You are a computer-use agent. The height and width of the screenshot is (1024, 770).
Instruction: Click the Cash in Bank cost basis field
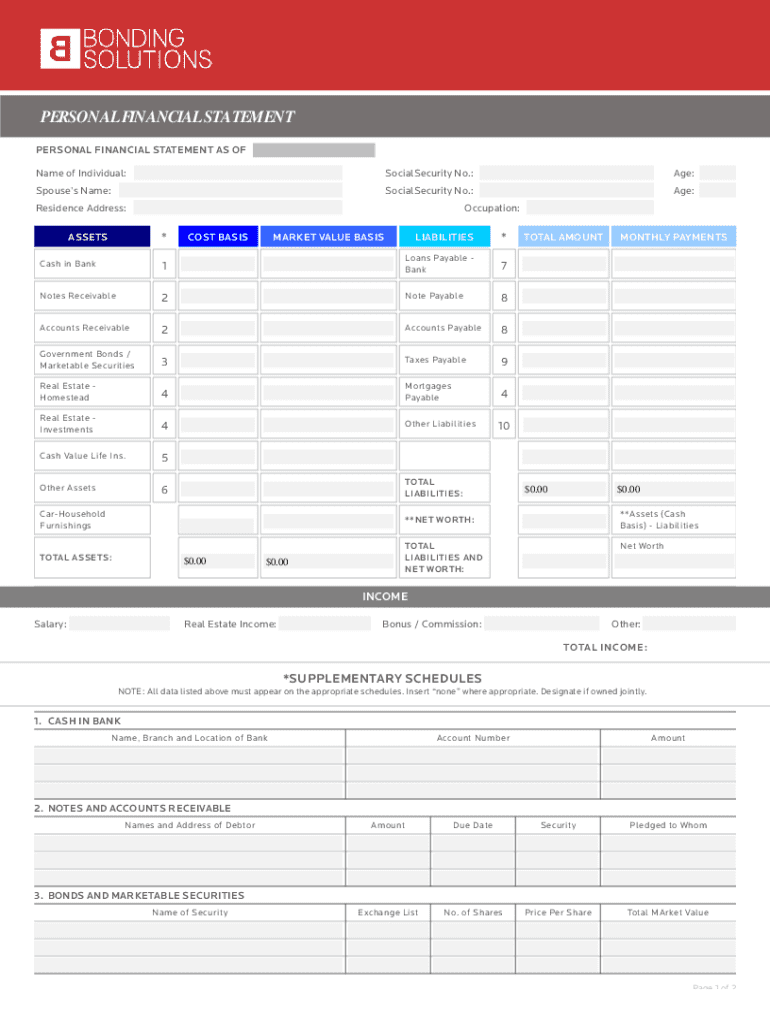click(217, 265)
